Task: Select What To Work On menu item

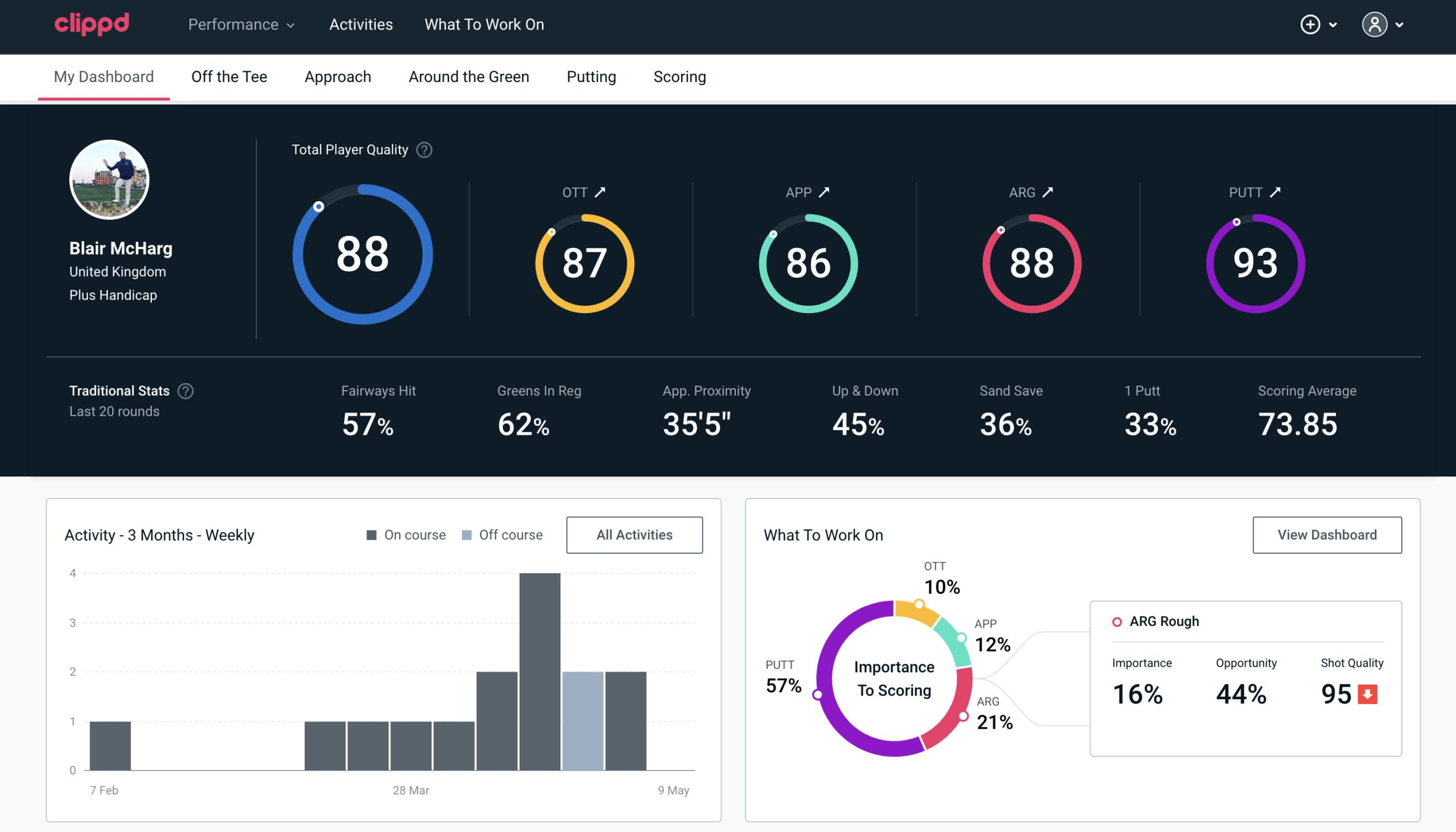Action: [x=483, y=25]
